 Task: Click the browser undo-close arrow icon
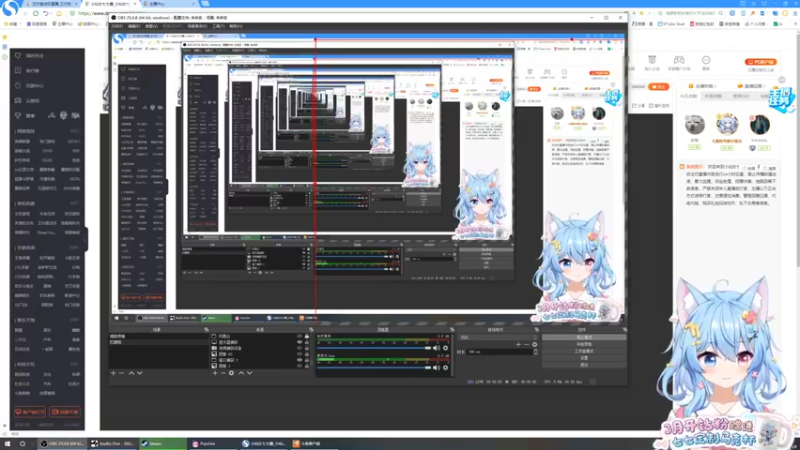pos(46,13)
